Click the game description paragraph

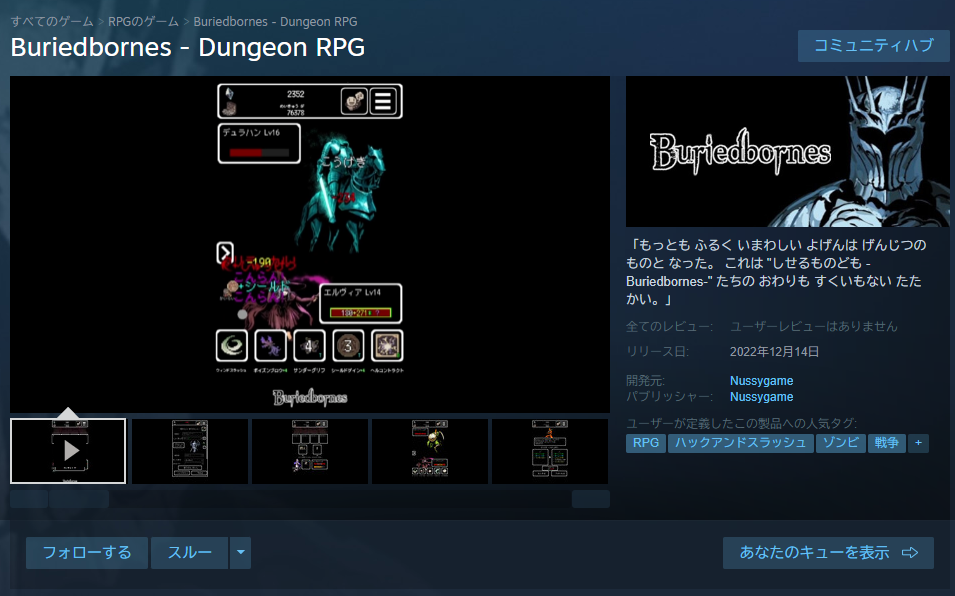pos(777,272)
